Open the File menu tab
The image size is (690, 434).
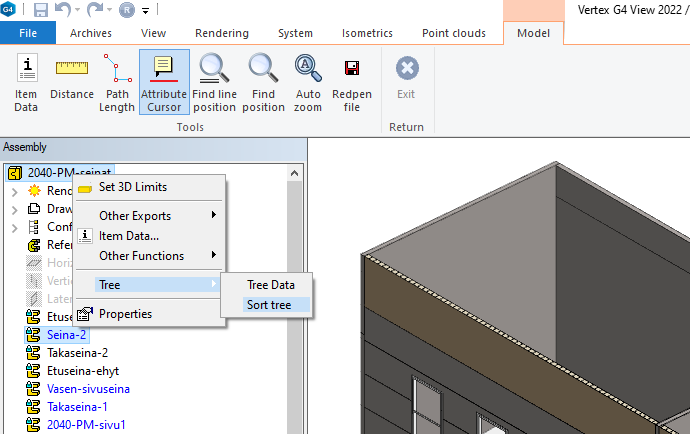tap(29, 33)
